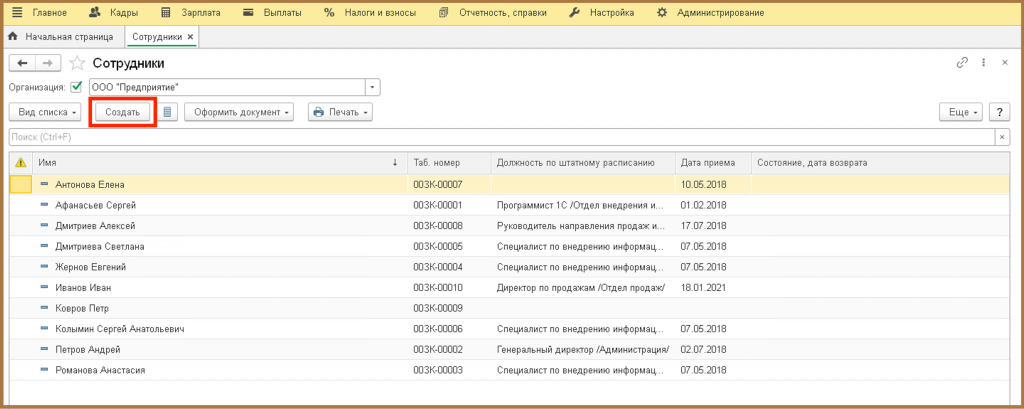Open help with the question mark button
1024x409 pixels.
pyautogui.click(x=999, y=112)
